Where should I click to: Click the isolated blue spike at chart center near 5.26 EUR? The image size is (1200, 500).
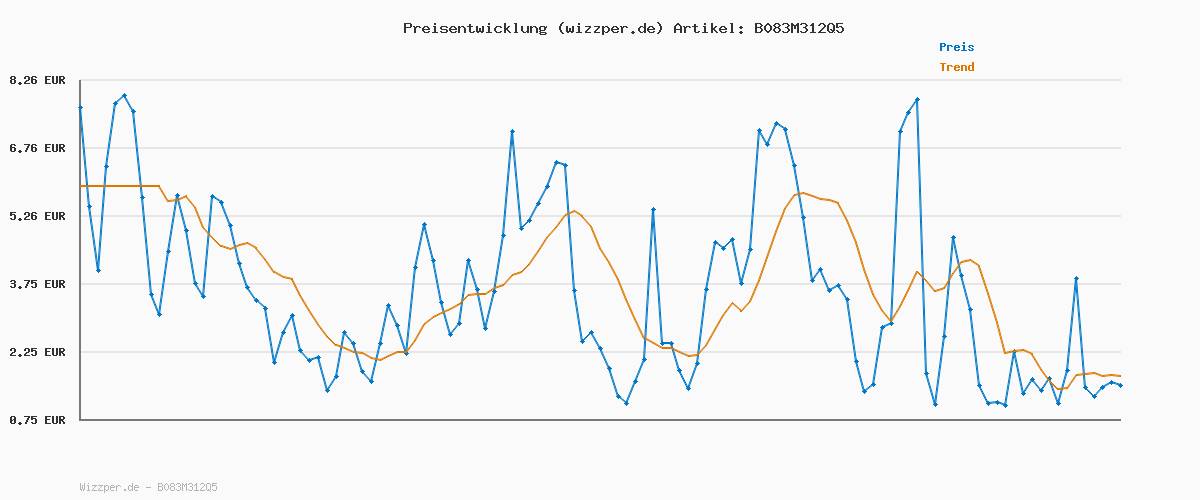click(653, 210)
